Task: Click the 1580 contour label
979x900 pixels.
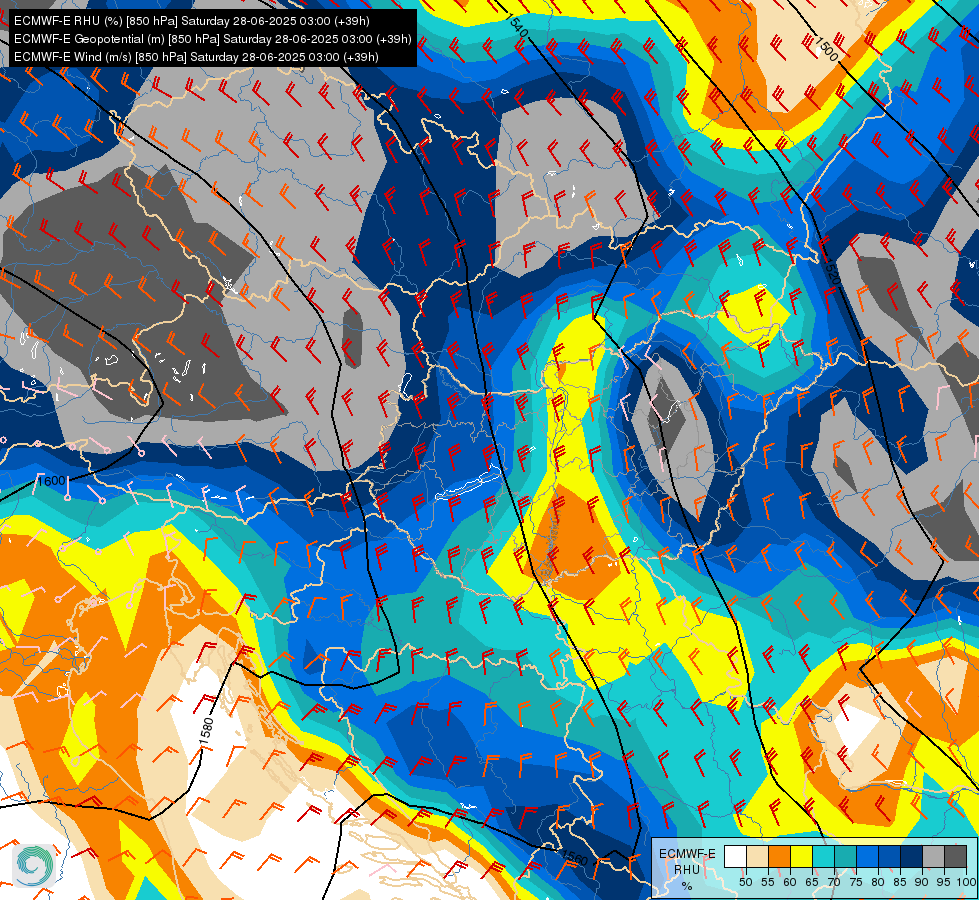Action: click(x=207, y=732)
